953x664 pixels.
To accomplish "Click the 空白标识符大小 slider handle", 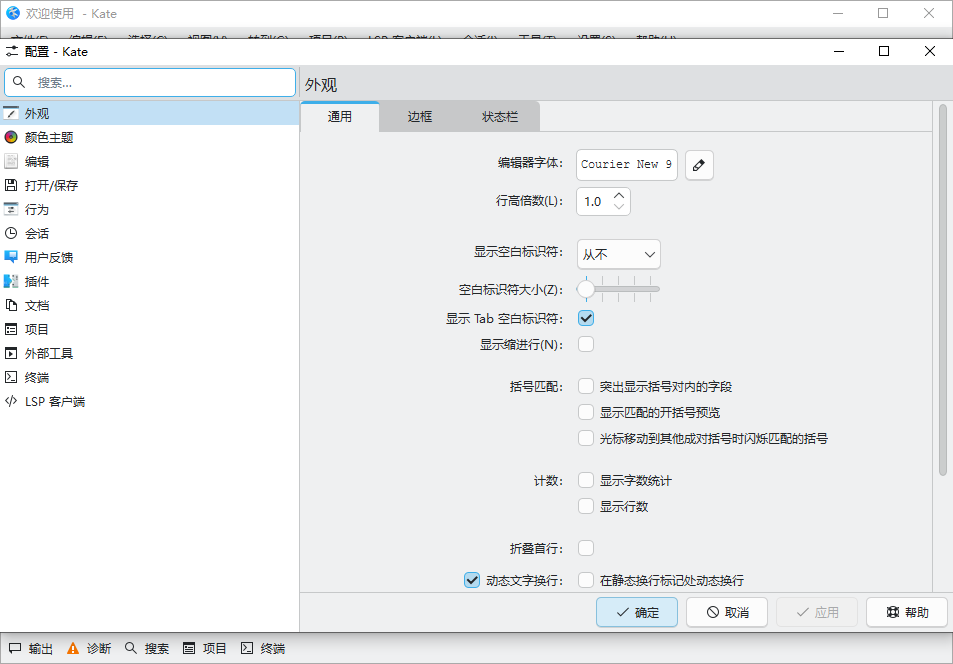I will (586, 290).
